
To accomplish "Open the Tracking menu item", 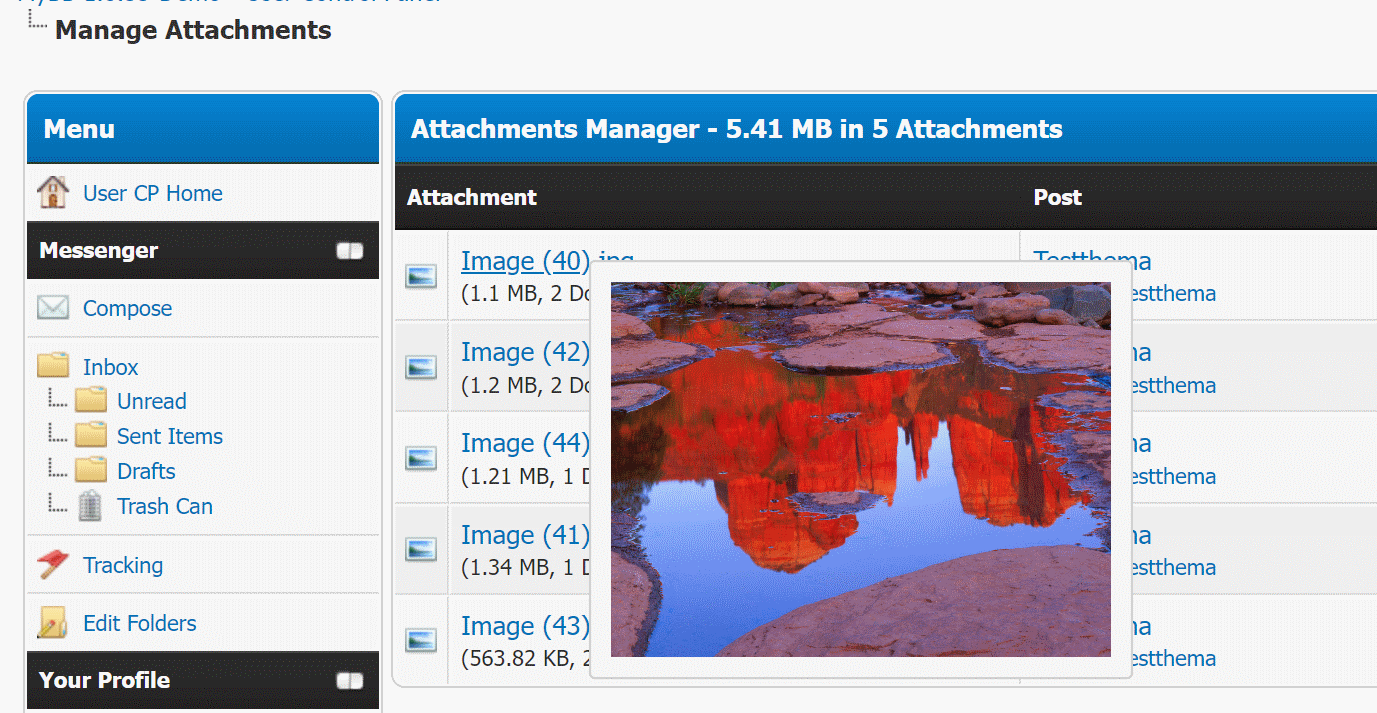I will coord(122,565).
